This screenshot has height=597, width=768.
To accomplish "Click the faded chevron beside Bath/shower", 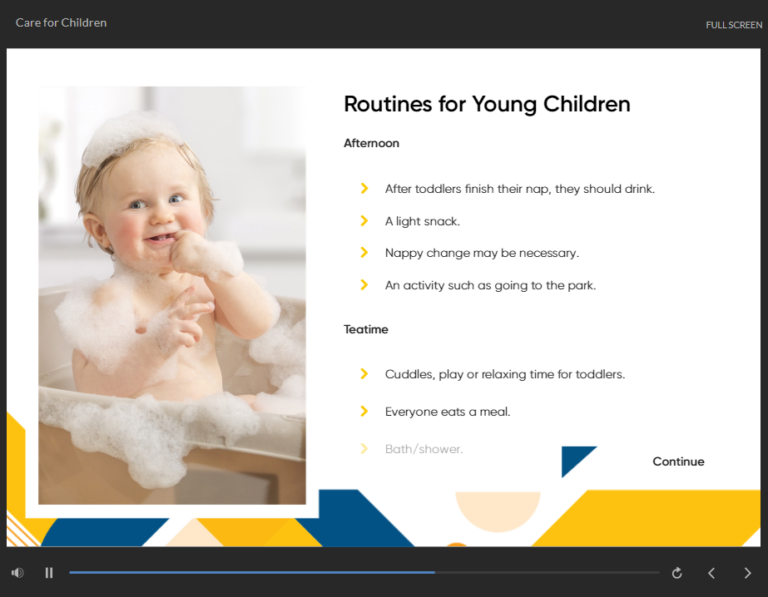I will pos(364,449).
